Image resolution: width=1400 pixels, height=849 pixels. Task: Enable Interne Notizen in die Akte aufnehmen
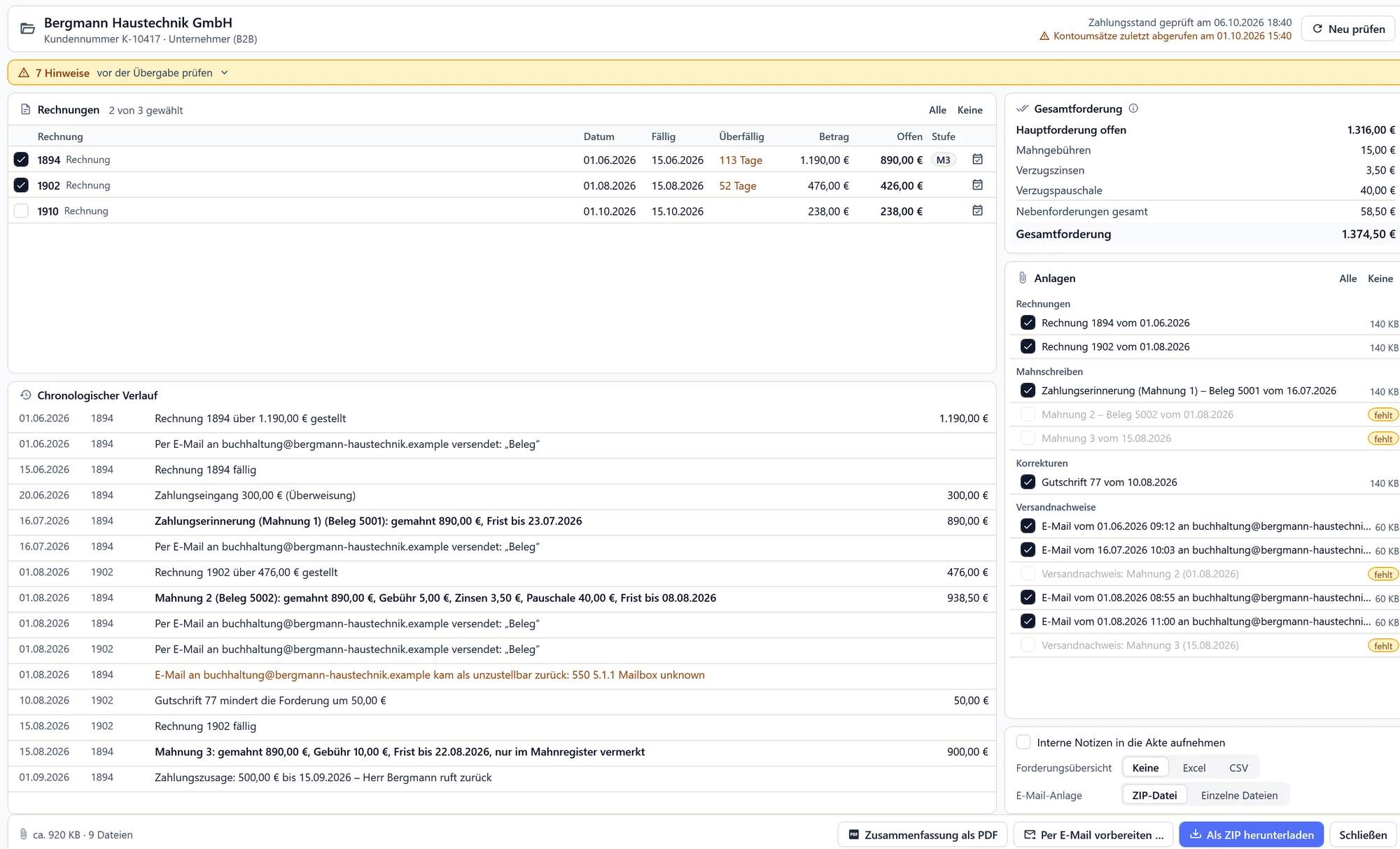(1023, 742)
